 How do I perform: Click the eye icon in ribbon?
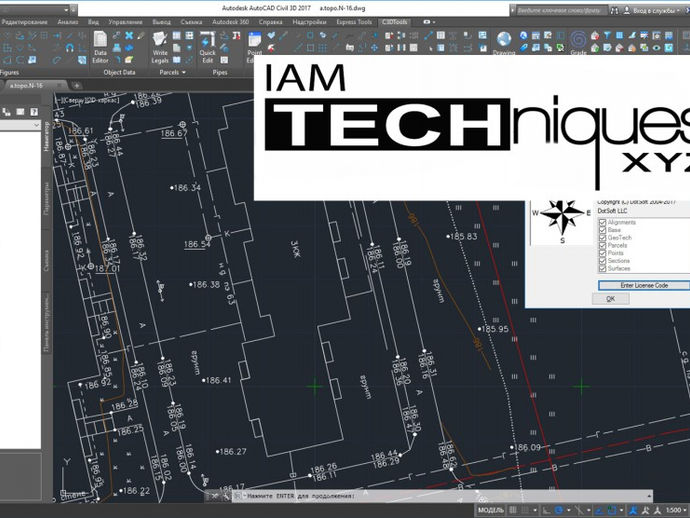pyautogui.click(x=657, y=48)
